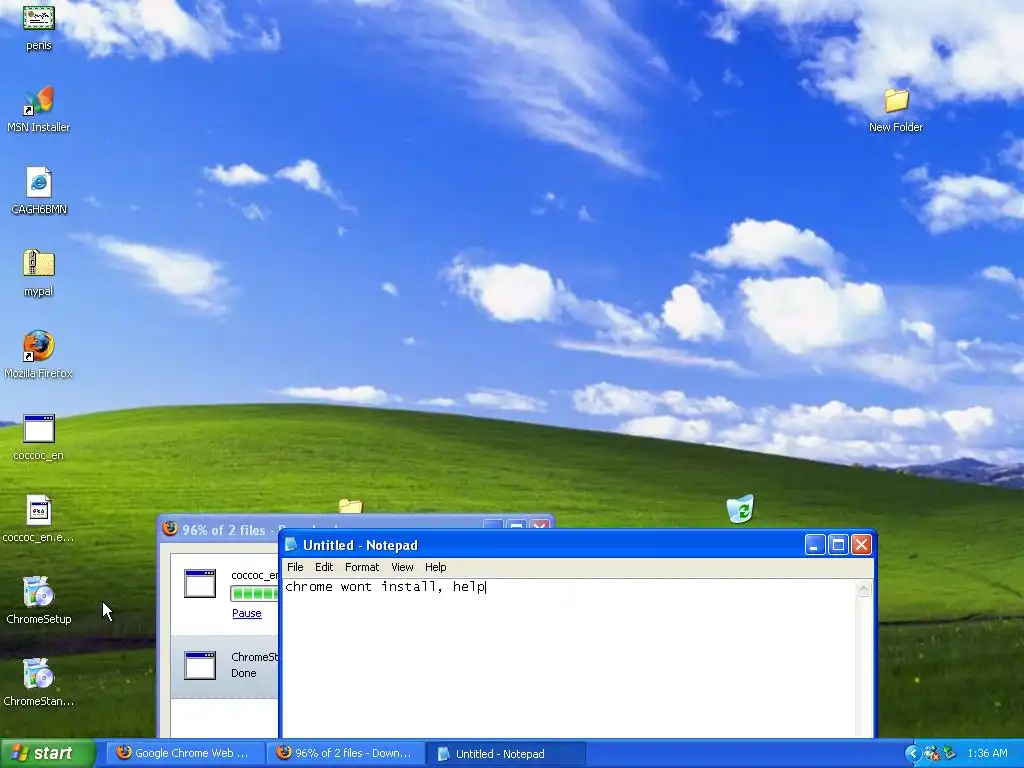Image resolution: width=1024 pixels, height=768 pixels.
Task: Click ChromeSetup file icon in Downloads window
Action: (200, 665)
